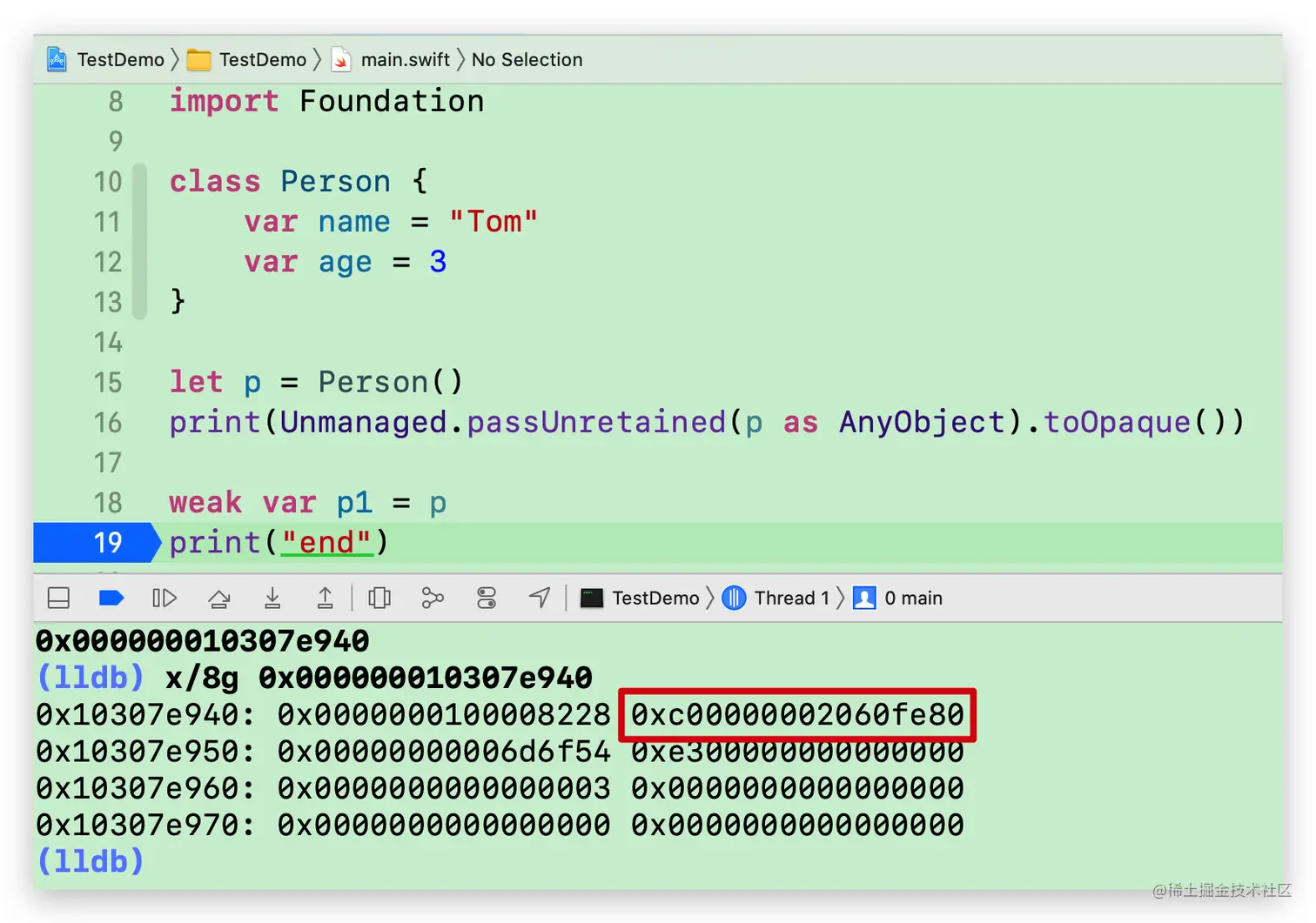The width and height of the screenshot is (1316, 923).
Task: Click memory value 0x00000000006d6f54
Action: tap(444, 752)
